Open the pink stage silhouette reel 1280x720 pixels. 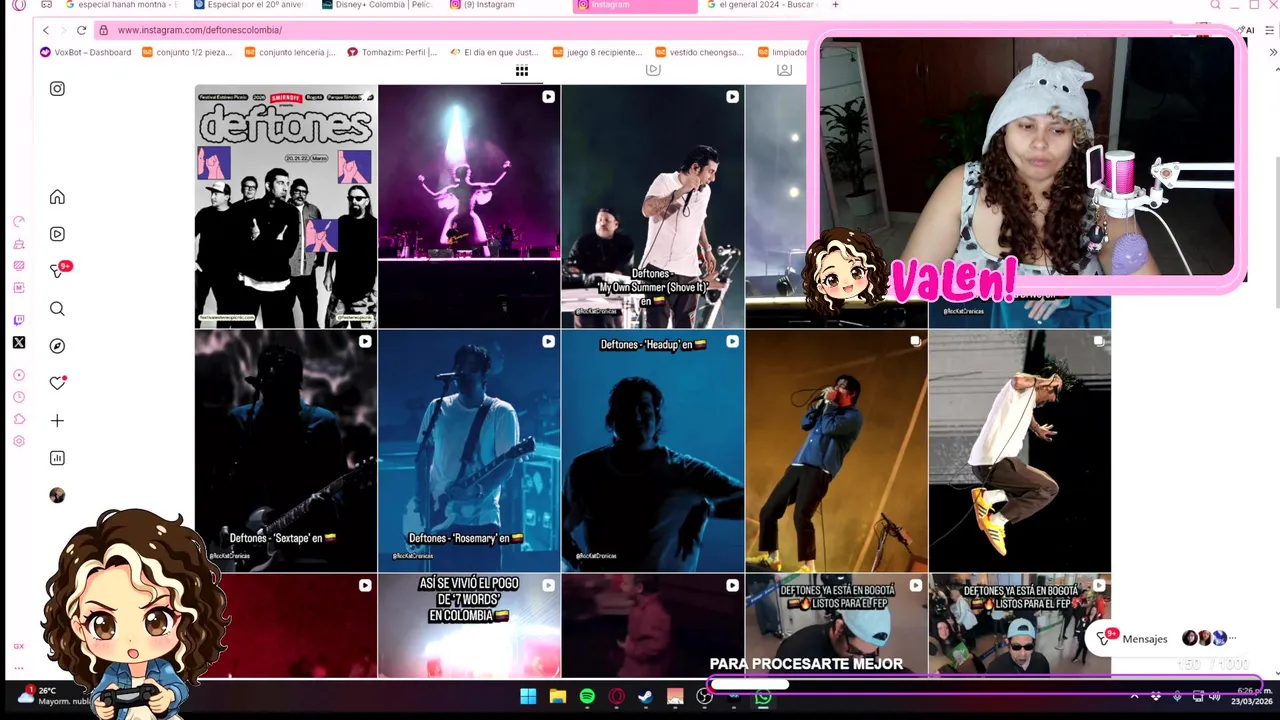coord(469,207)
